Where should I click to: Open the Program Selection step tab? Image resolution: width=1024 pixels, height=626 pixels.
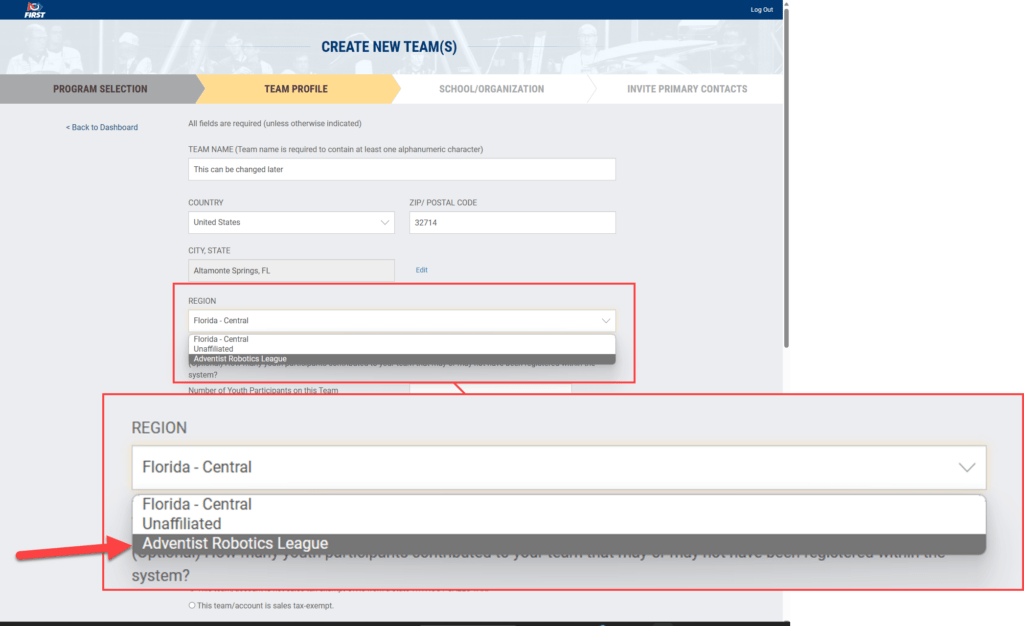coord(100,89)
